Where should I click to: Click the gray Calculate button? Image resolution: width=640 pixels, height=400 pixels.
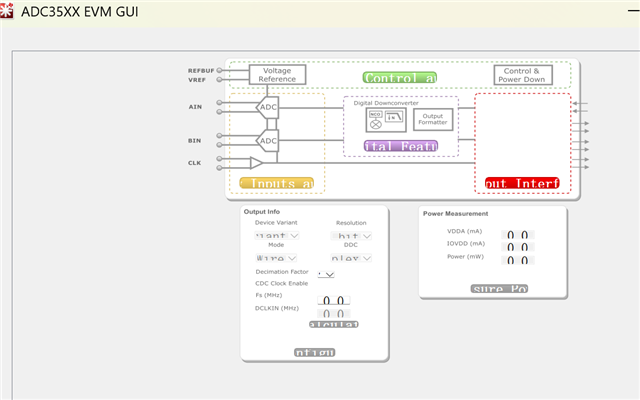coord(333,324)
